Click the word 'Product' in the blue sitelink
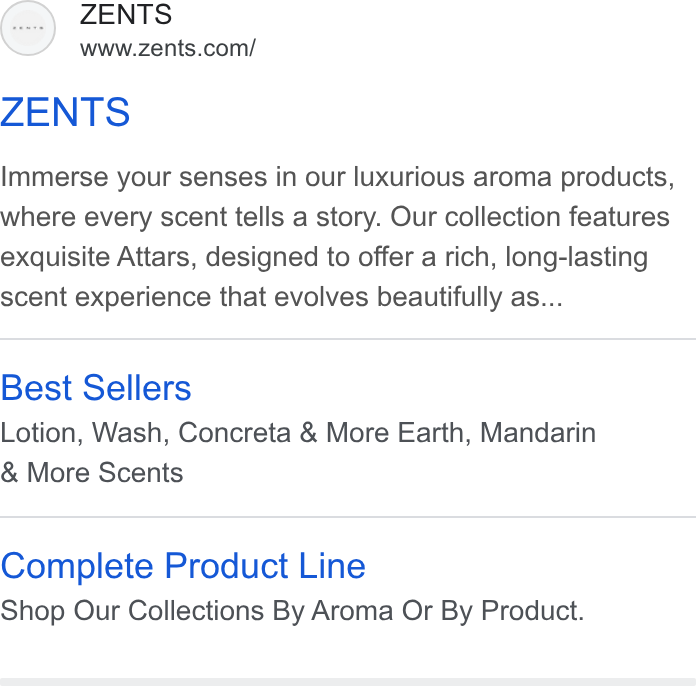This screenshot has width=696, height=686. click(226, 566)
